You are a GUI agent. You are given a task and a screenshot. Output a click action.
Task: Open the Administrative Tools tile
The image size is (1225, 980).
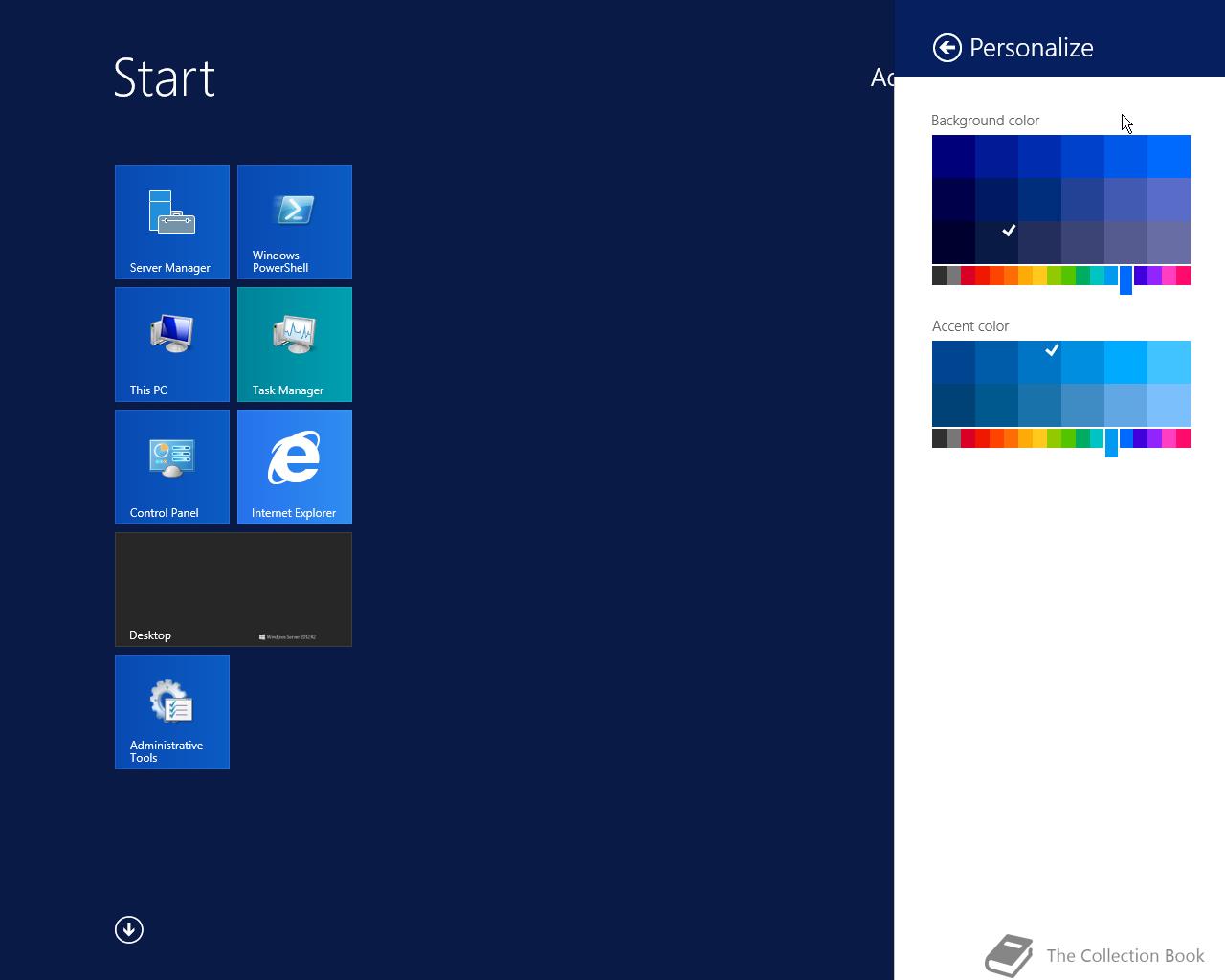point(172,712)
